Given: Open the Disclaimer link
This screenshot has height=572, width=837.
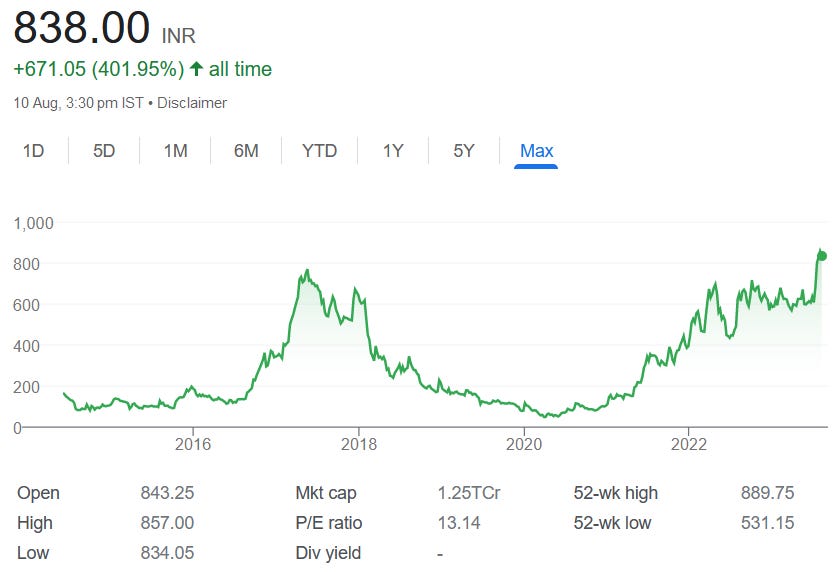Looking at the screenshot, I should coord(192,103).
